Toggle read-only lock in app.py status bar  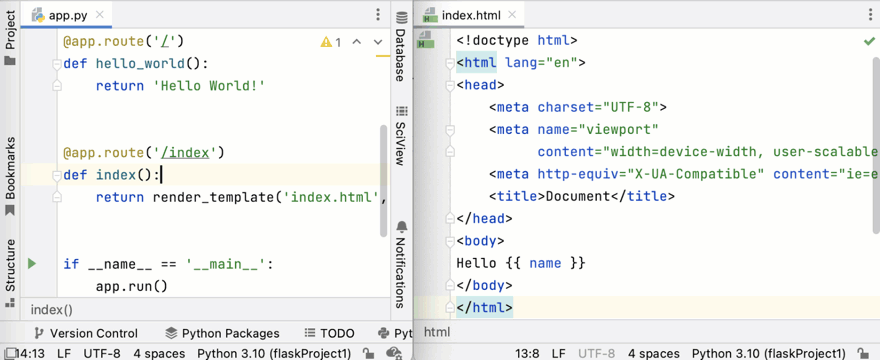pos(368,353)
